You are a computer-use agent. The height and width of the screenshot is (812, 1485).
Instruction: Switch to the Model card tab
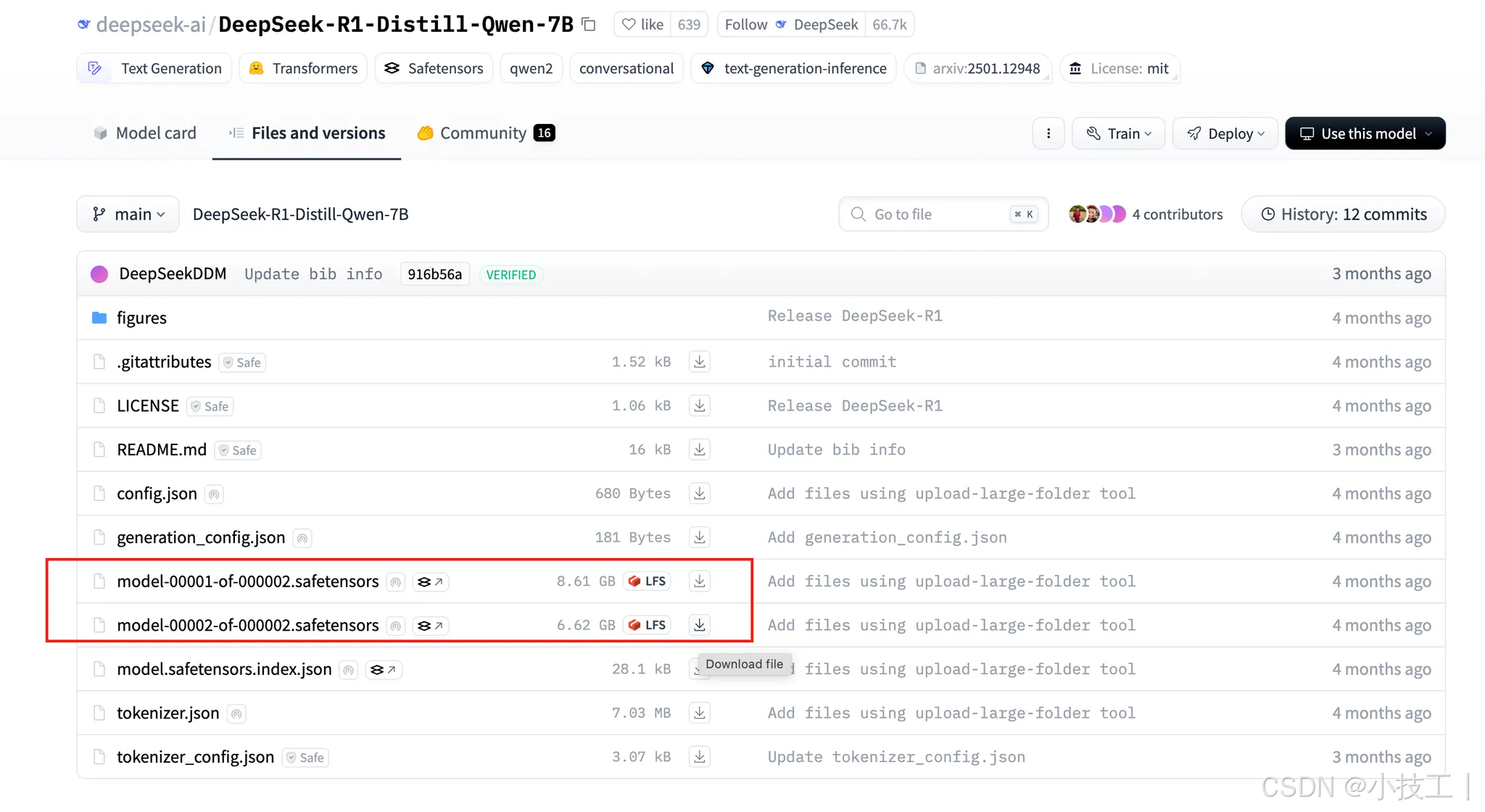tap(145, 133)
